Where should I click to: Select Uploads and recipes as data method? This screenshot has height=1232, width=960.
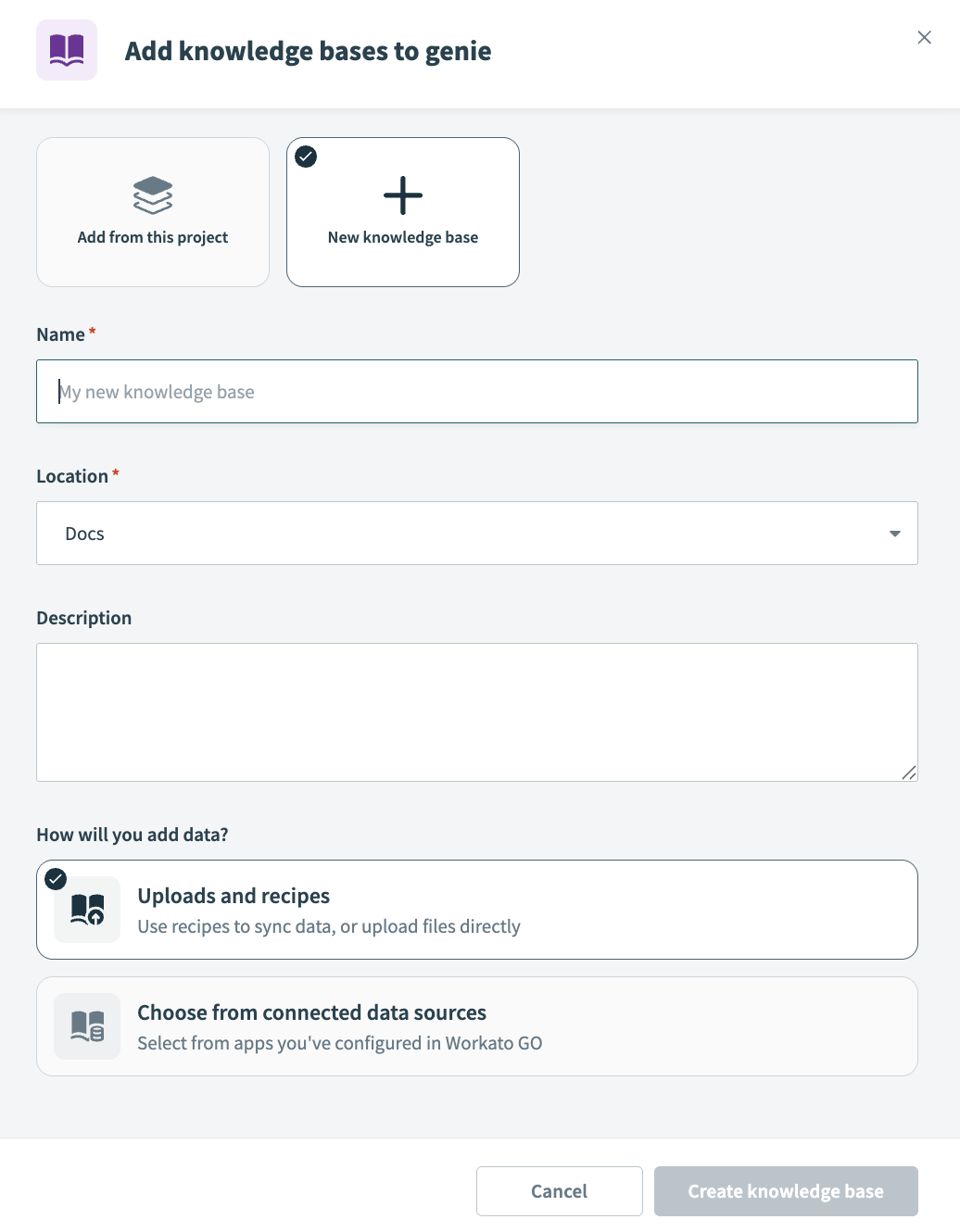pos(476,909)
